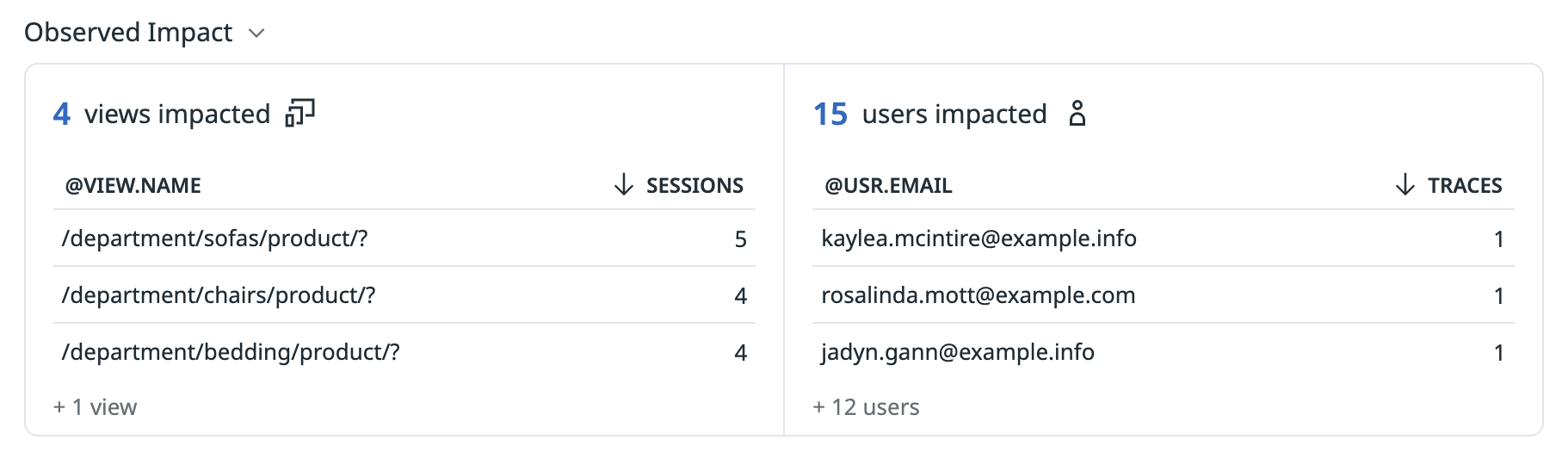The width and height of the screenshot is (1568, 458).
Task: Collapse the Observed Impact section chevron
Action: pyautogui.click(x=256, y=34)
